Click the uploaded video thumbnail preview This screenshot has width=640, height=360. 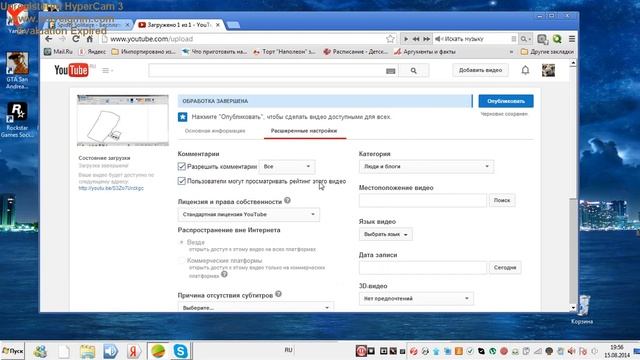click(123, 120)
